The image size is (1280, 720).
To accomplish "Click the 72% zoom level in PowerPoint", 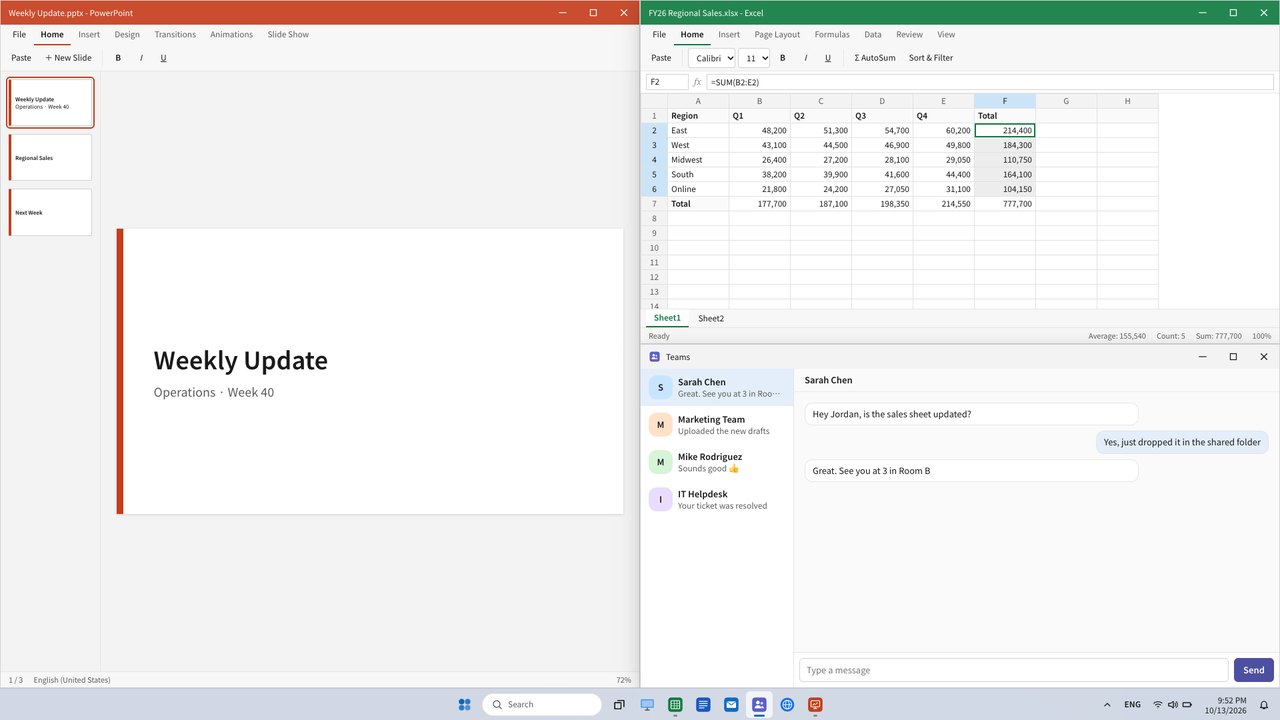I will coord(624,680).
